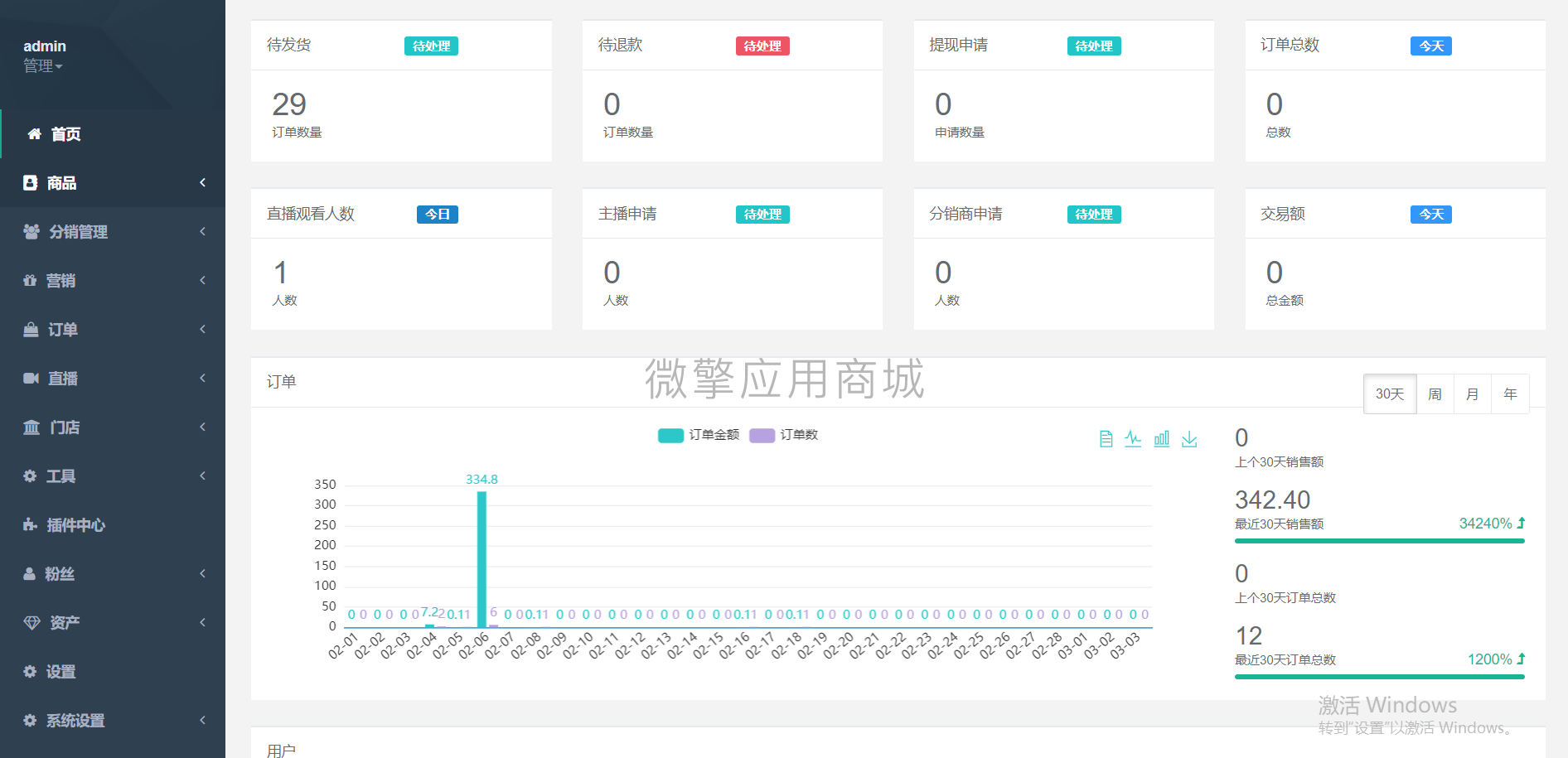
Task: Click the 商品 sidebar icon
Action: (x=30, y=183)
